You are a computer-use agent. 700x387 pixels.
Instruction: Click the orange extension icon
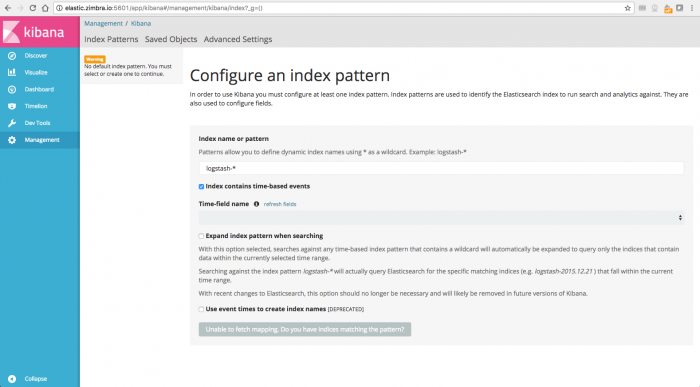[668, 8]
